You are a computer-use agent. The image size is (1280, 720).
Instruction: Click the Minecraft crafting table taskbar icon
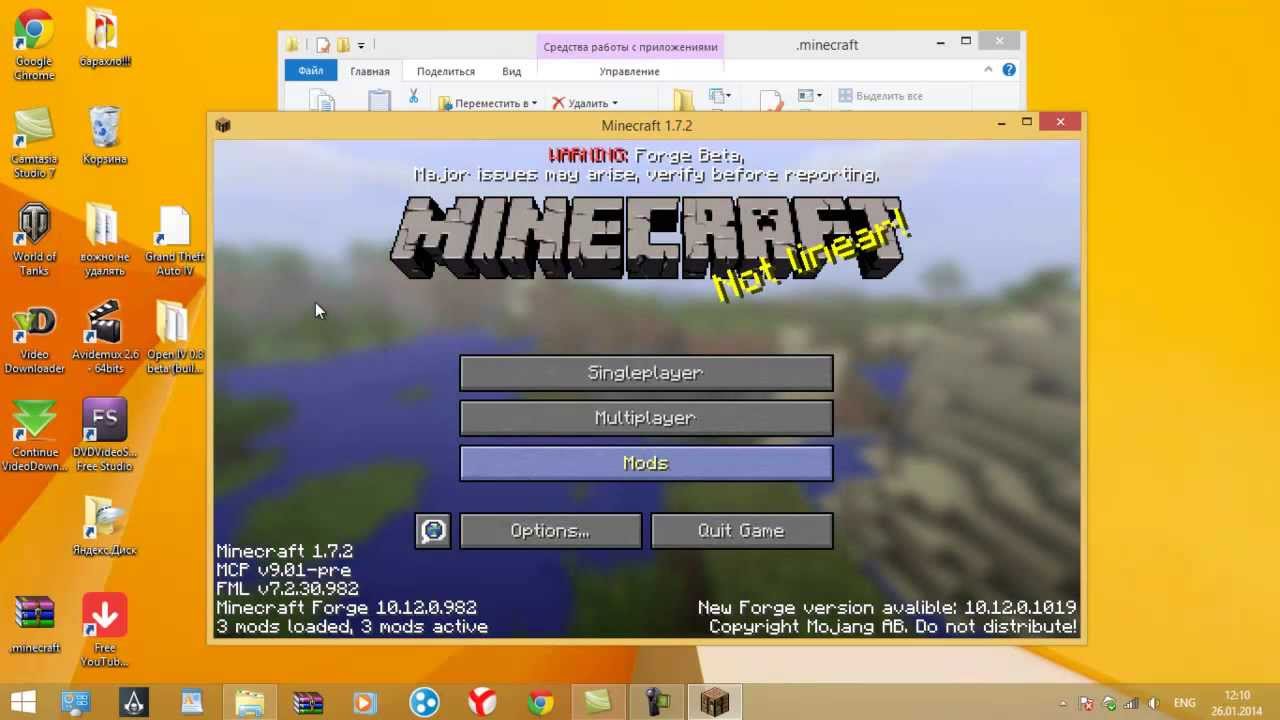pos(715,702)
